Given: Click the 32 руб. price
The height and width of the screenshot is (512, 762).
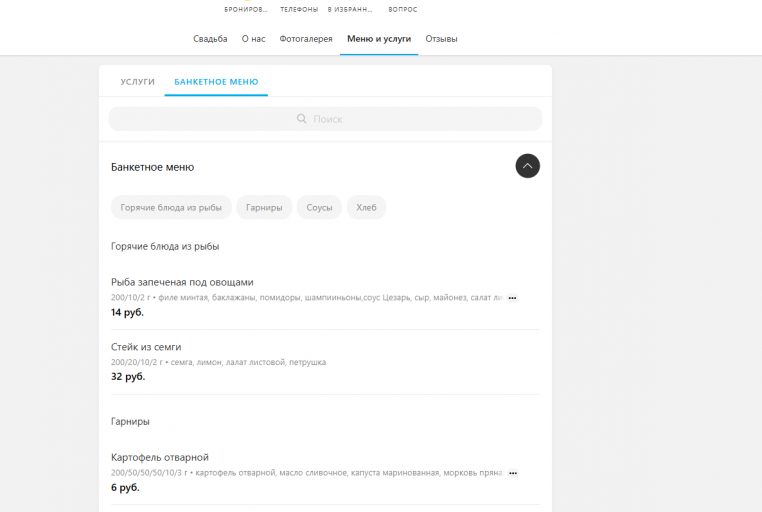Looking at the screenshot, I should click(128, 376).
